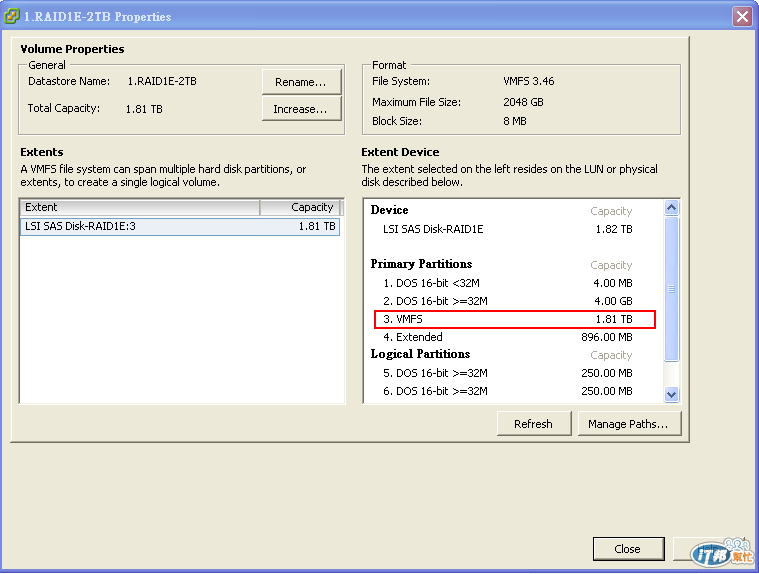Click File System value VMFS 3.46
The height and width of the screenshot is (574, 759).
click(x=529, y=81)
